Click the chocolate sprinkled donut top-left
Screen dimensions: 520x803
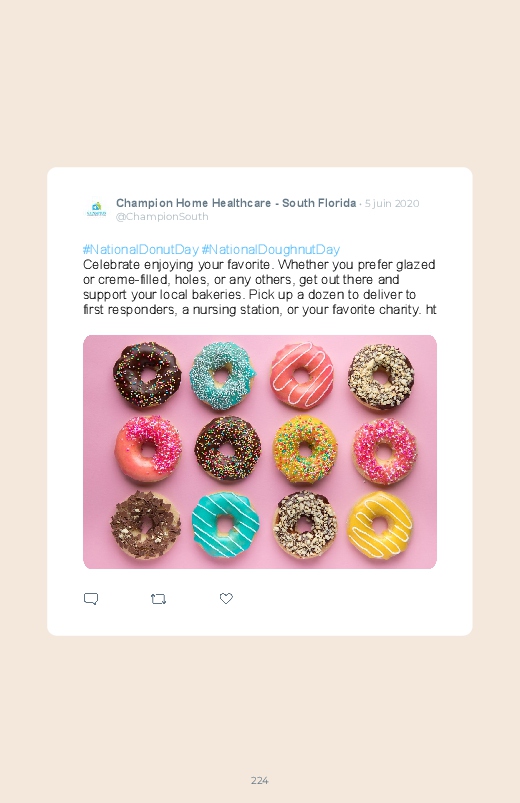(x=147, y=375)
